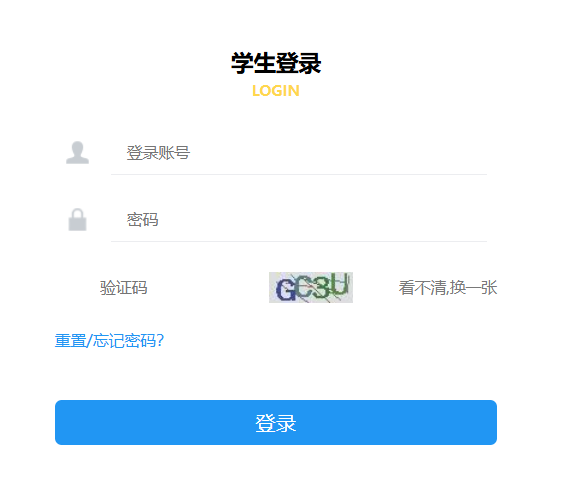Click the GC3U captcha image
Screen dimensions: 582x495
point(311,288)
